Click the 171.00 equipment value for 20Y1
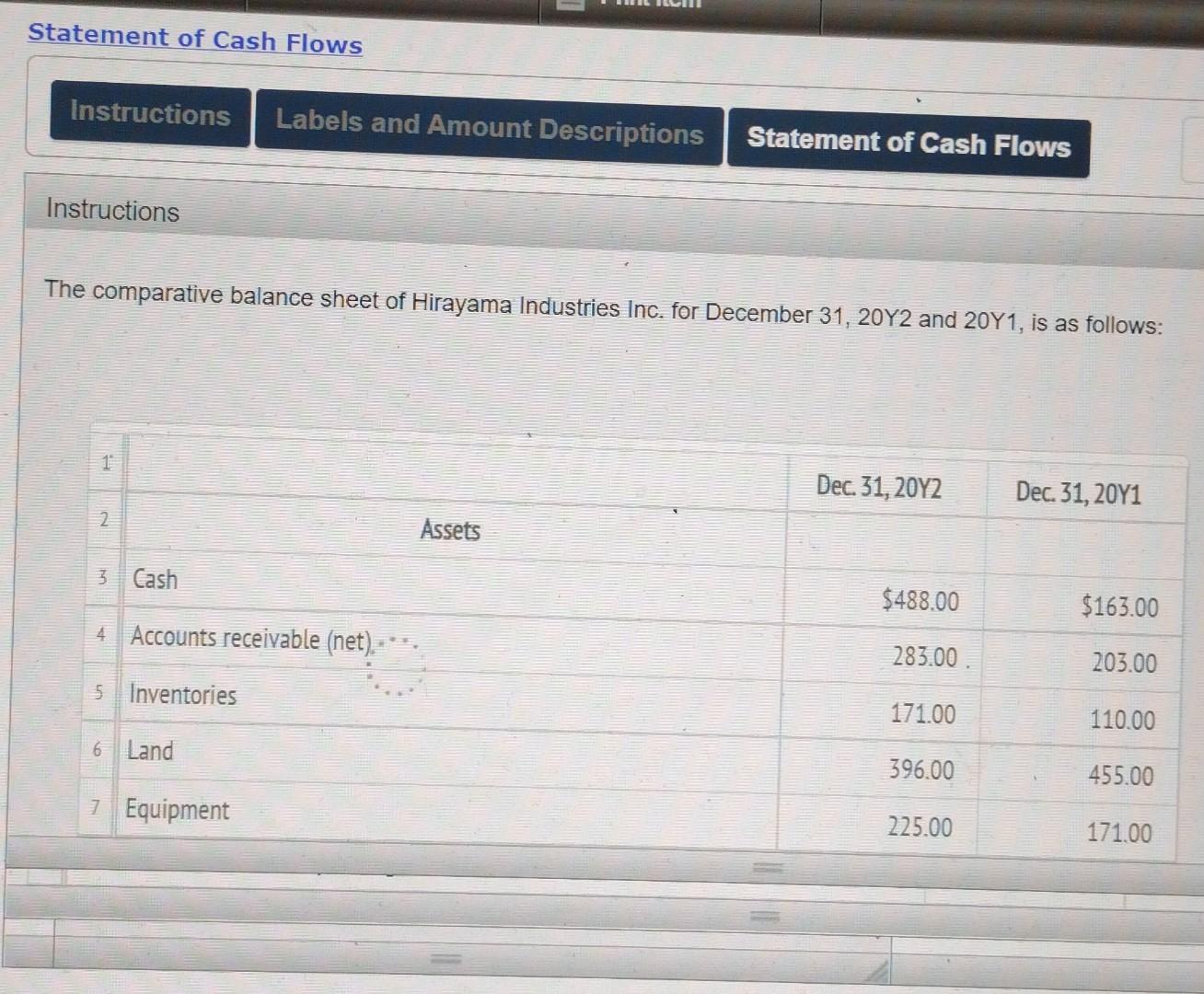 (x=1118, y=833)
